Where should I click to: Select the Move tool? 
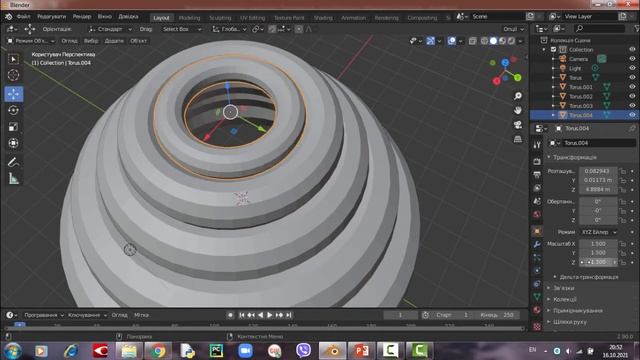[x=13, y=94]
